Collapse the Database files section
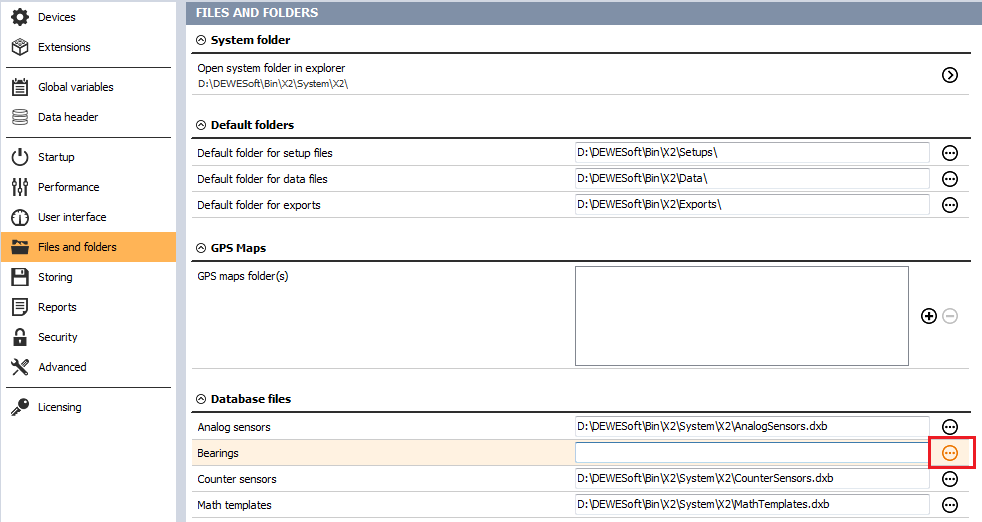Screen dimensions: 982x522 [x=201, y=399]
